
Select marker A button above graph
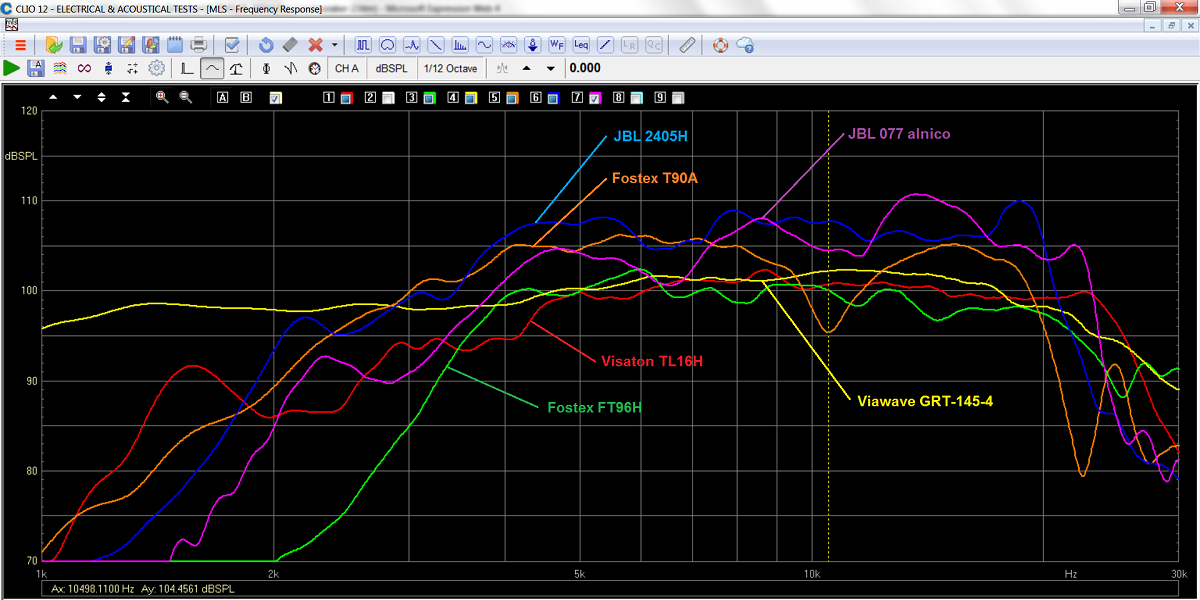[222, 97]
